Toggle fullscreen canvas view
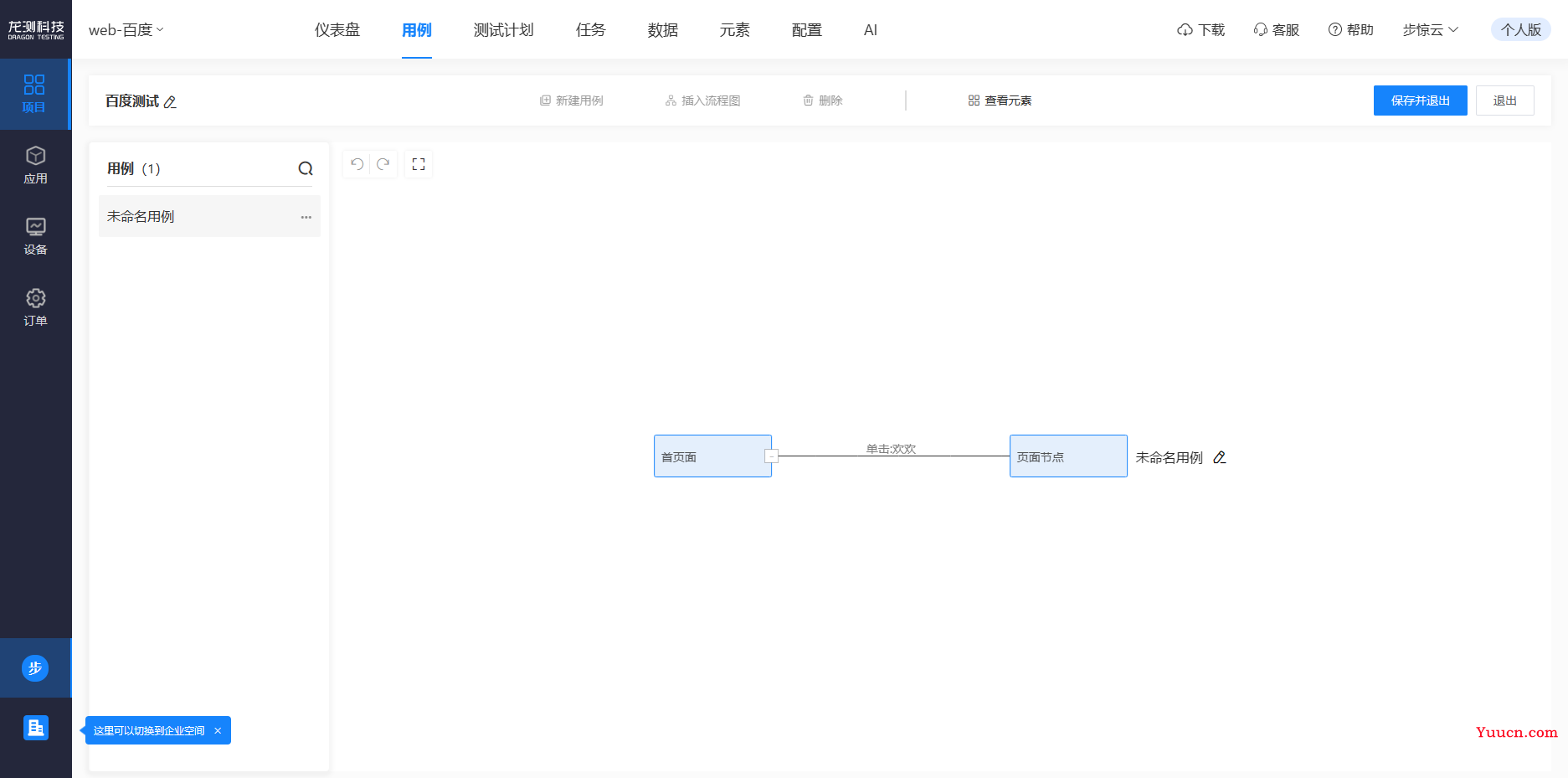This screenshot has height=778, width=1568. tap(419, 164)
